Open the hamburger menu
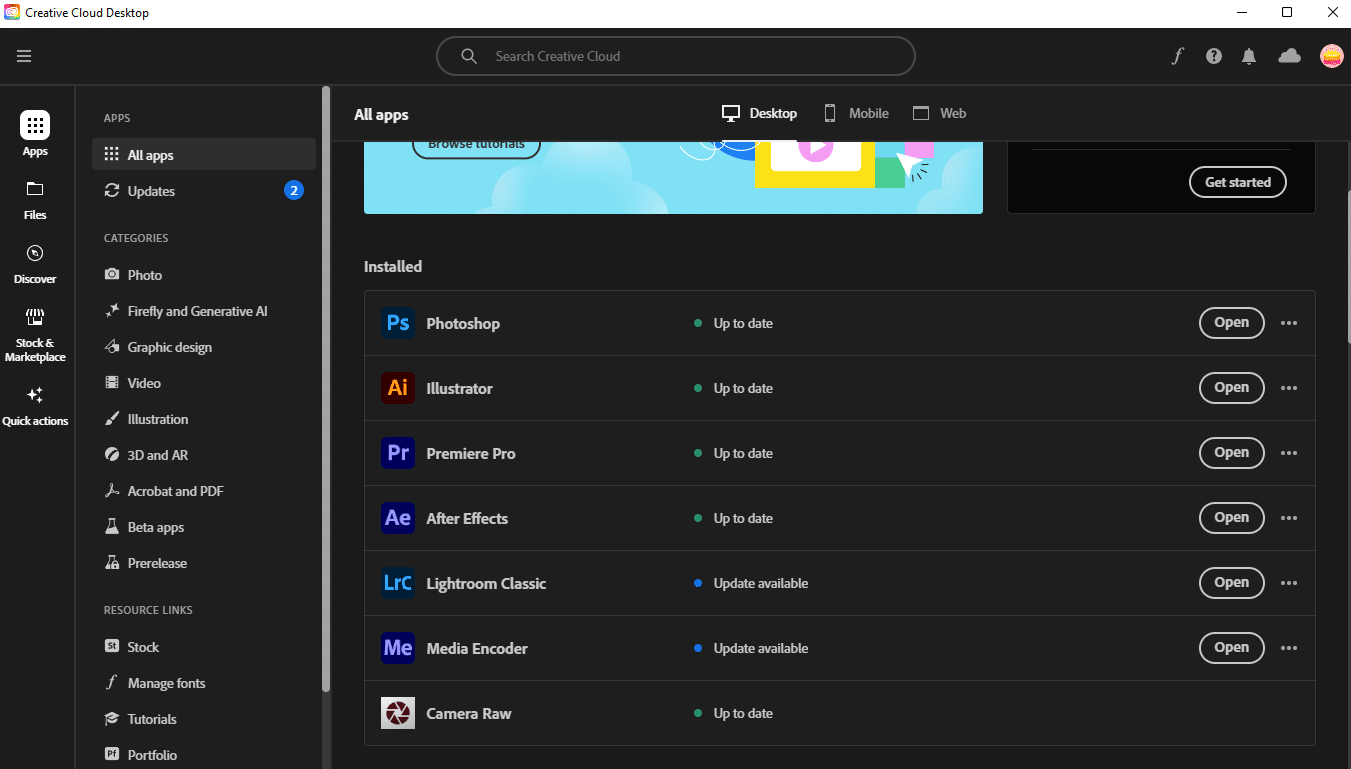Viewport: 1351px width, 769px height. 24,56
